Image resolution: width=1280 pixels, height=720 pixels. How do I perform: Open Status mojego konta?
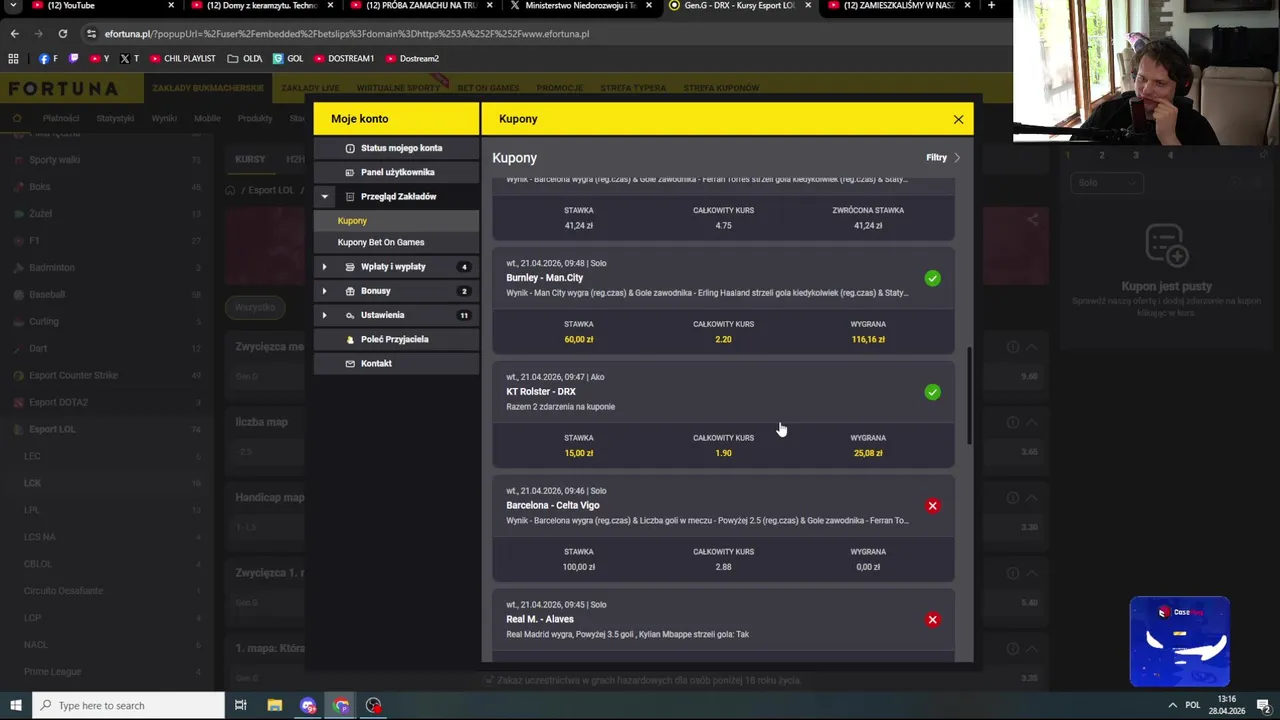396,148
